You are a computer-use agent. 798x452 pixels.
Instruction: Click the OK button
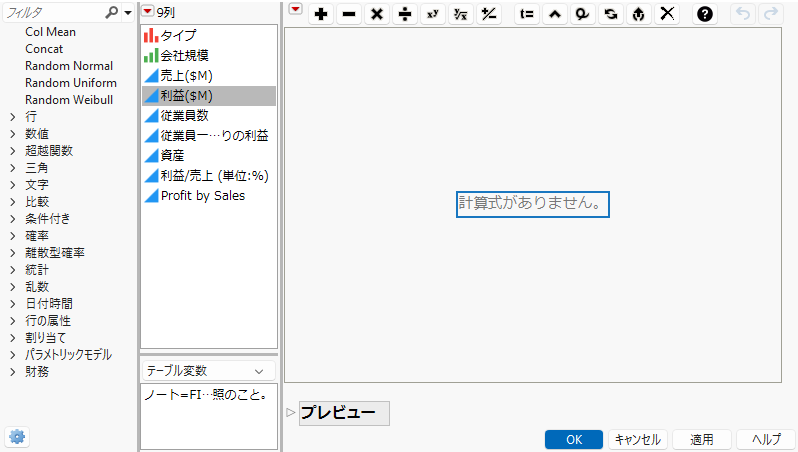[574, 439]
